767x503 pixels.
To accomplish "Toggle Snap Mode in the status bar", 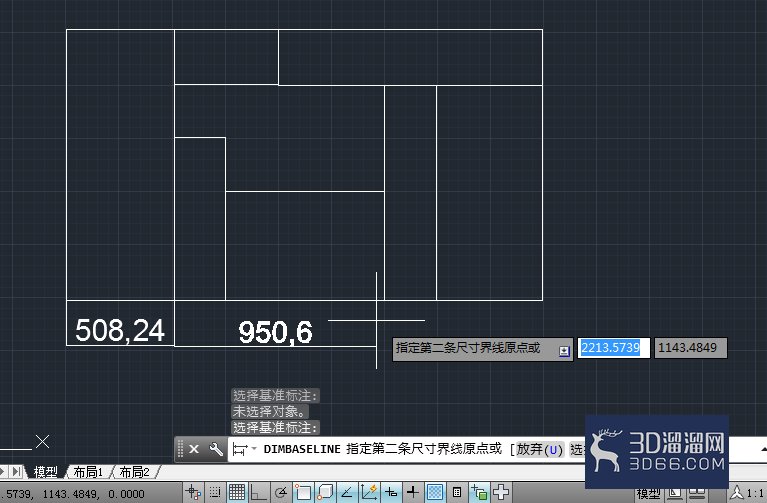I will tap(215, 492).
